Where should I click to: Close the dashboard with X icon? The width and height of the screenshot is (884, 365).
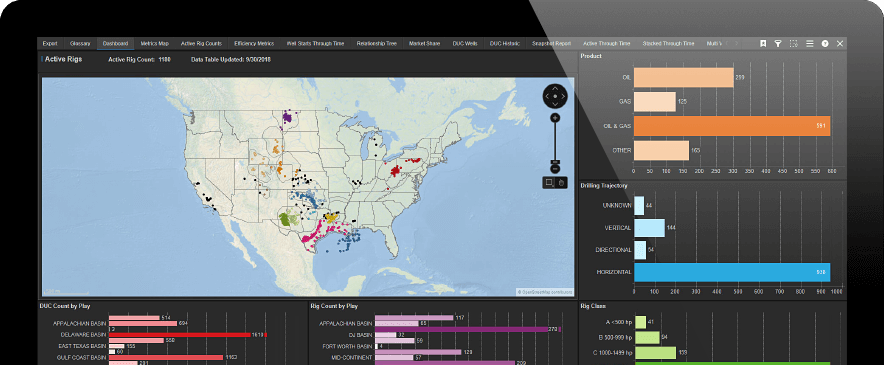(840, 43)
